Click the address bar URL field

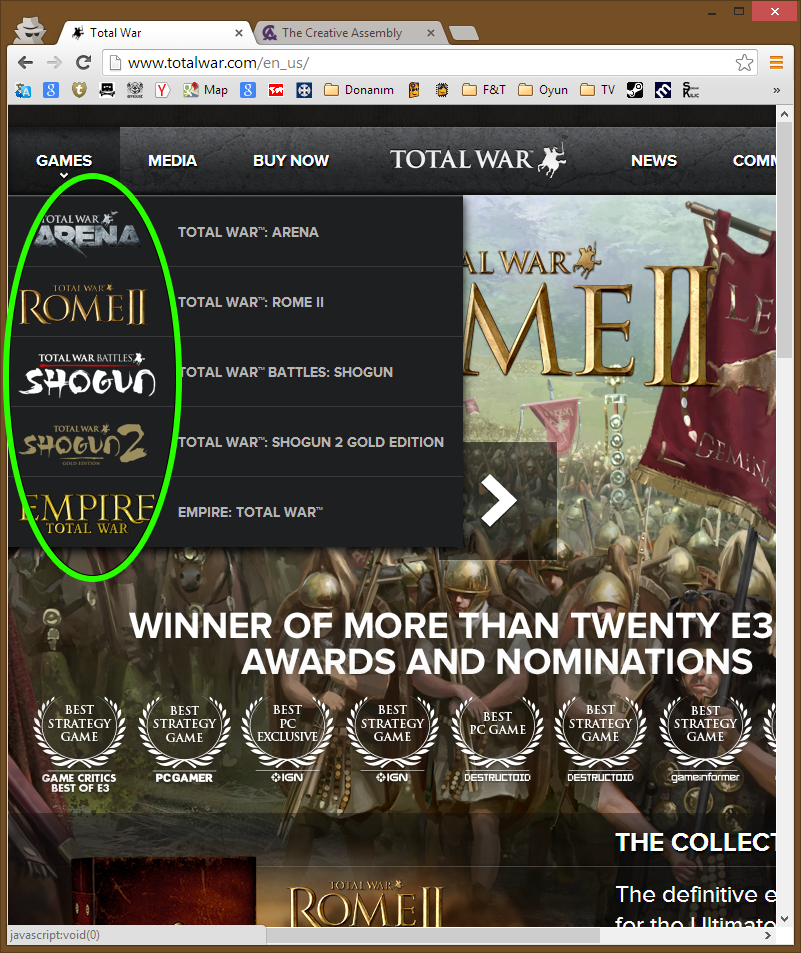click(x=431, y=63)
